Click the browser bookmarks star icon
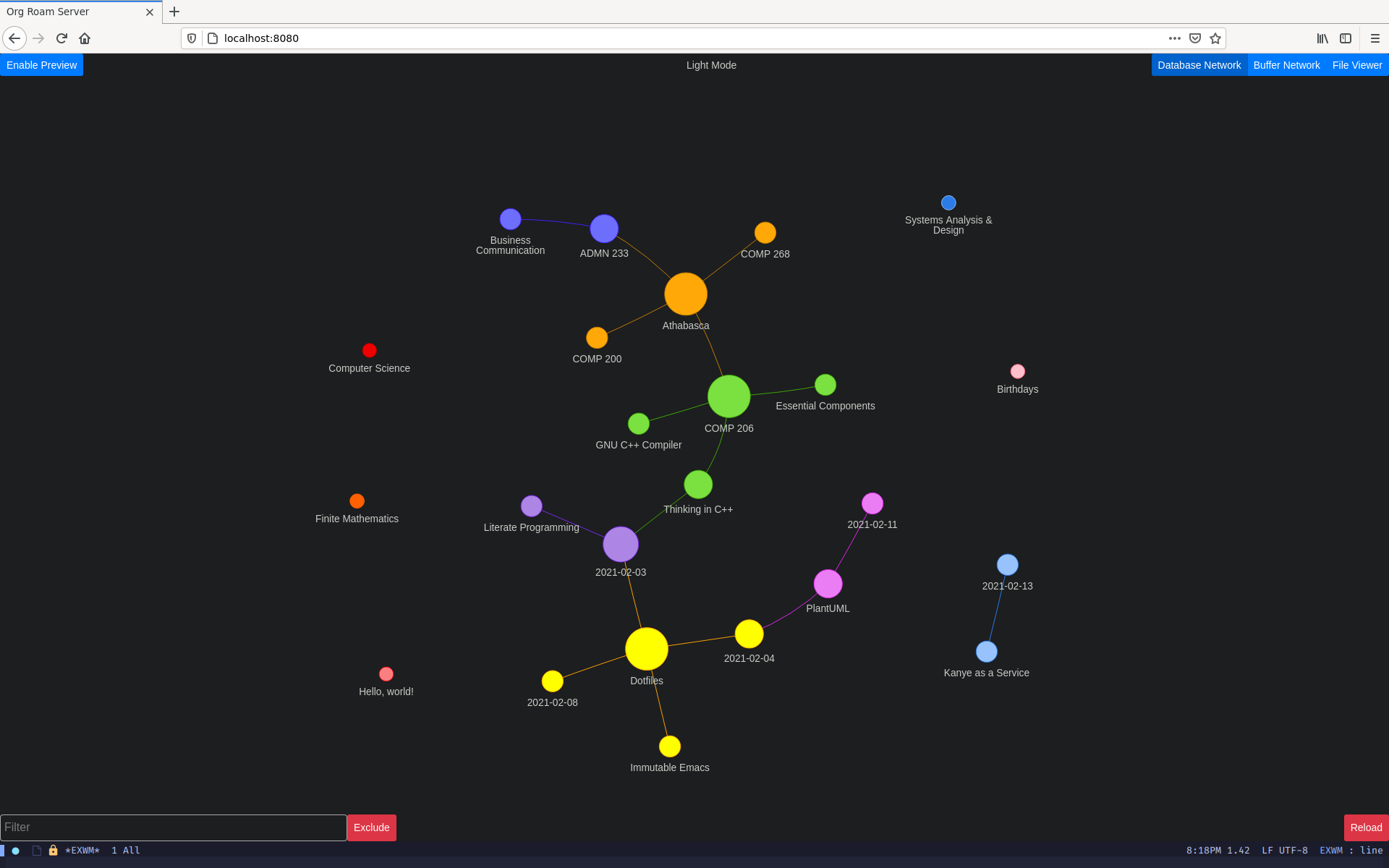The width and height of the screenshot is (1389, 868). click(1215, 38)
